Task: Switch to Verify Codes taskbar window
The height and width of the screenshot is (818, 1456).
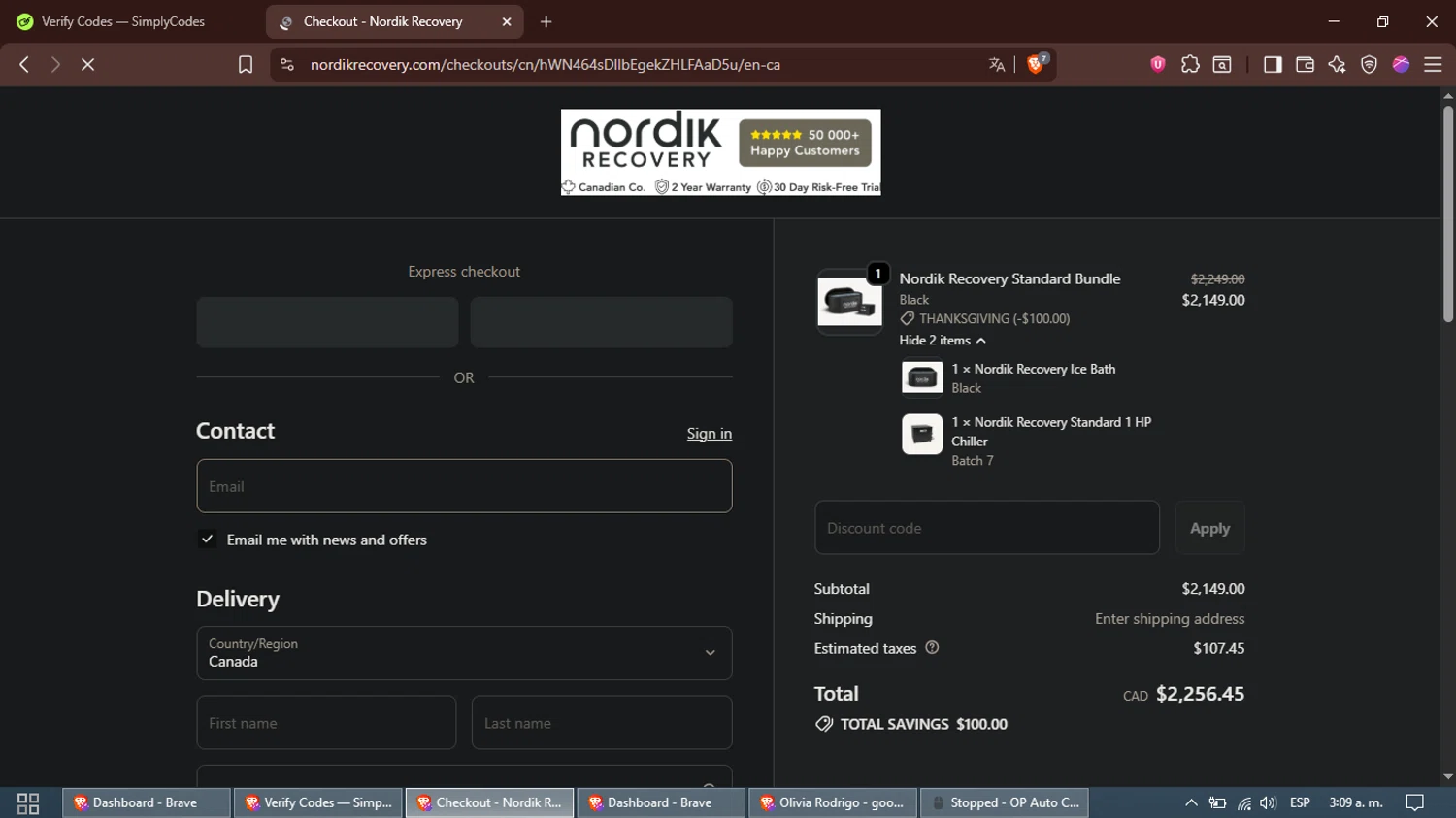Action: point(318,802)
